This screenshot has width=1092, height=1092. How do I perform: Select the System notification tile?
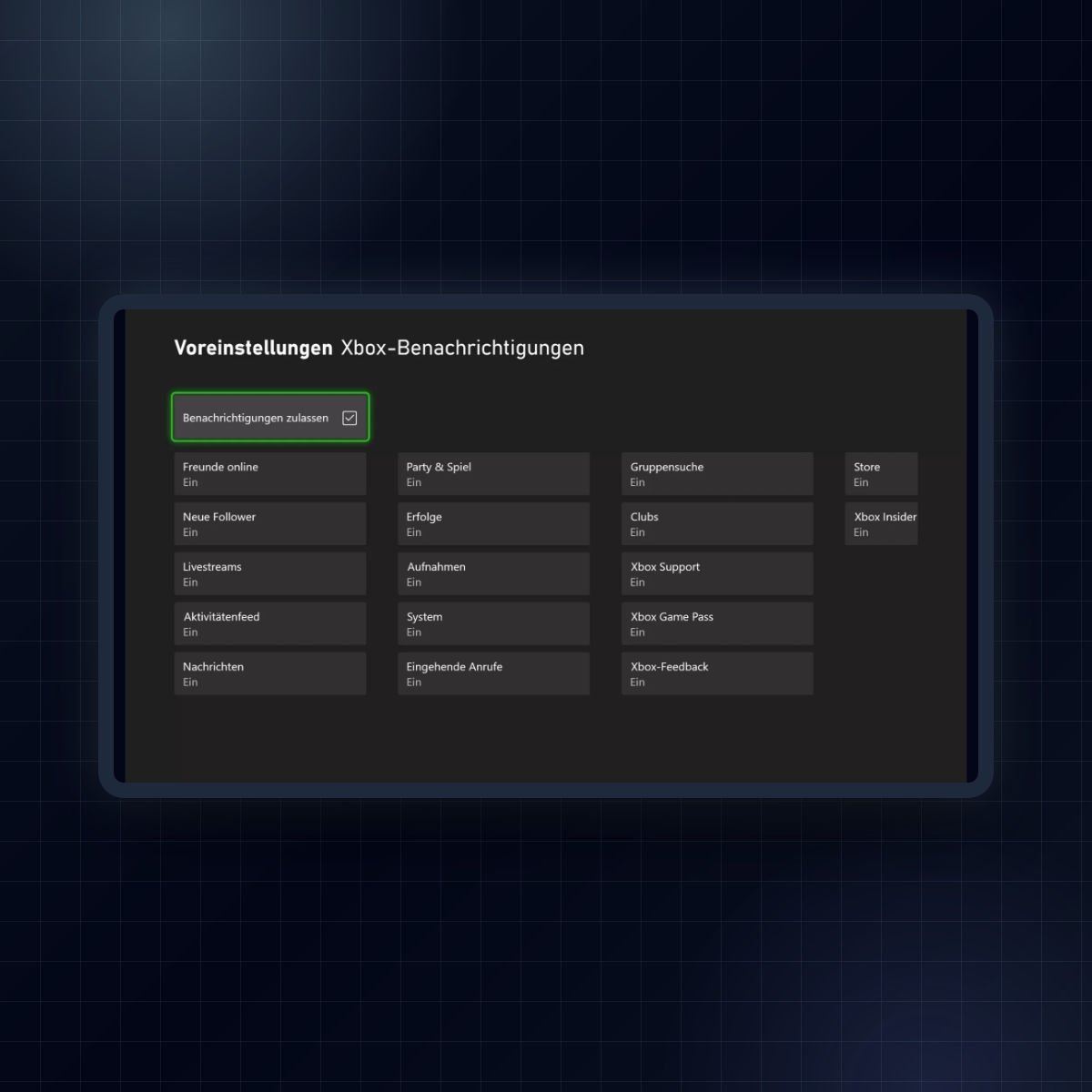point(494,624)
